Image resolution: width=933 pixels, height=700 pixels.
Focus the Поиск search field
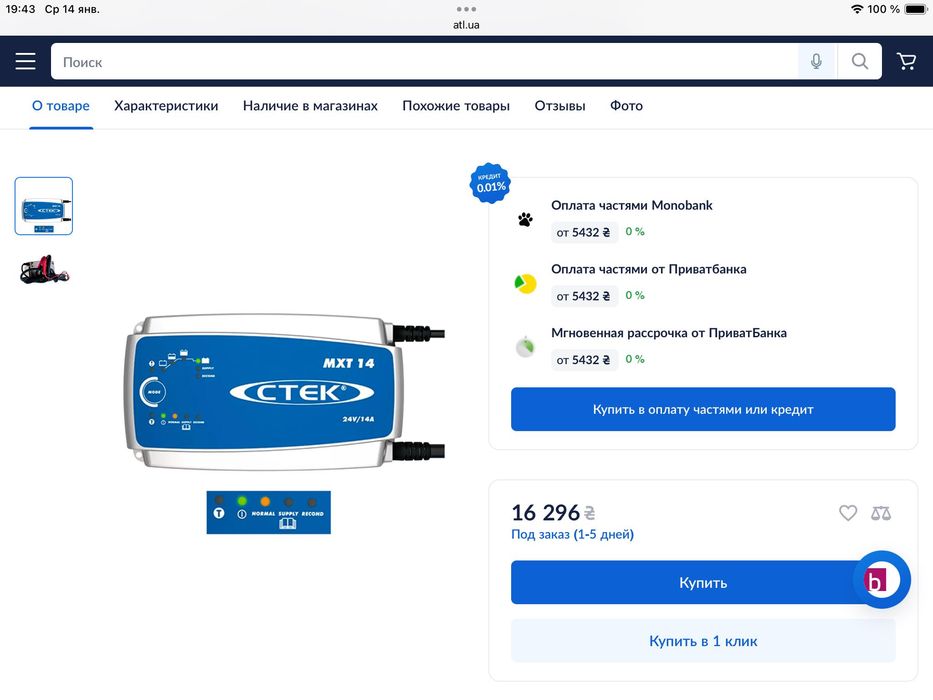click(424, 61)
